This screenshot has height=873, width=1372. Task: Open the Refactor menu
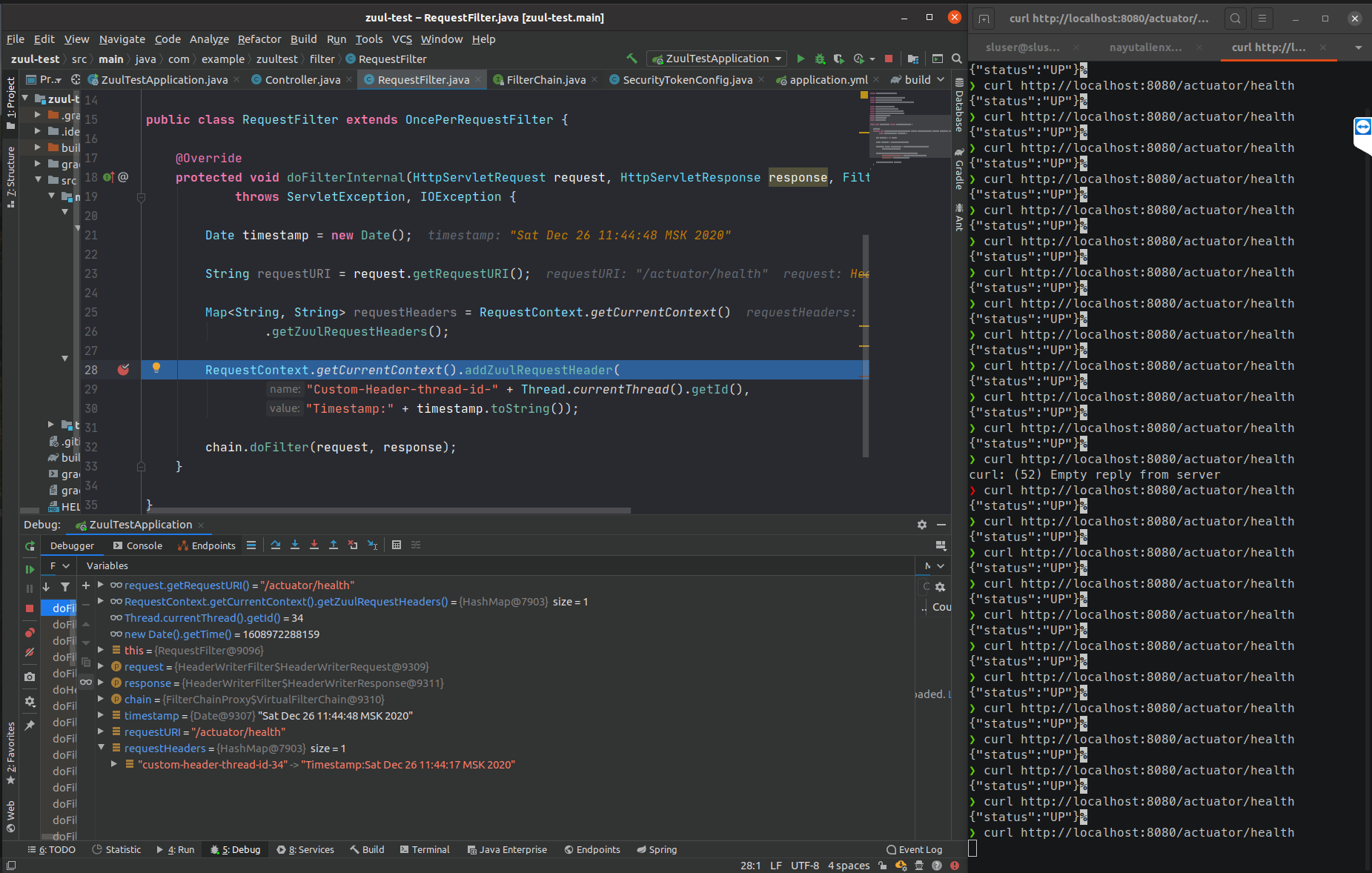259,39
